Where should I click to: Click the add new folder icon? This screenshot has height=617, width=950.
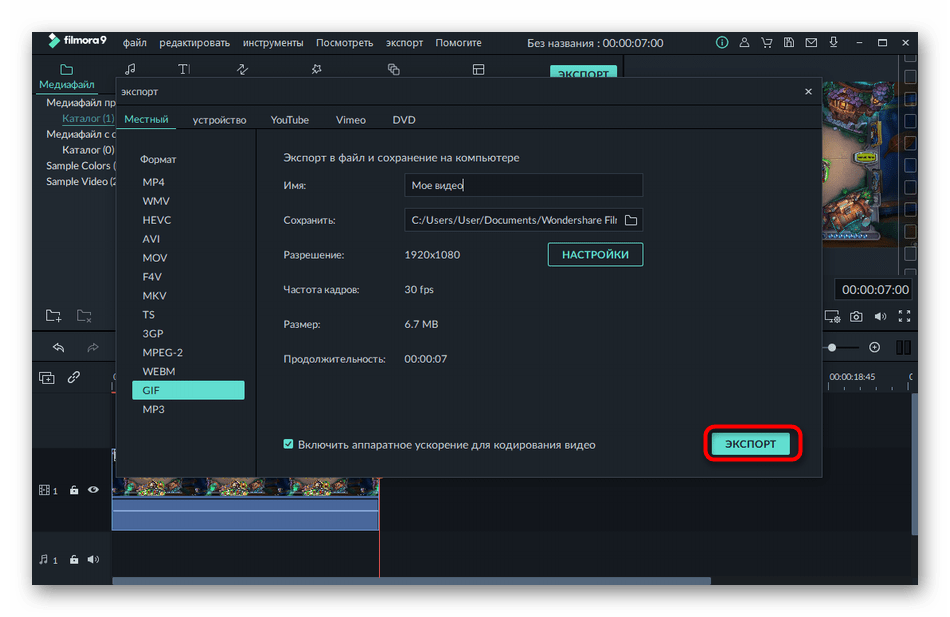pos(53,316)
